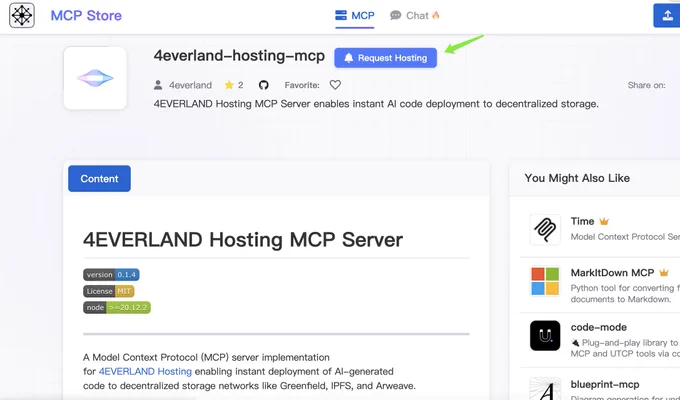Toggle the Favorite heart icon

point(335,85)
